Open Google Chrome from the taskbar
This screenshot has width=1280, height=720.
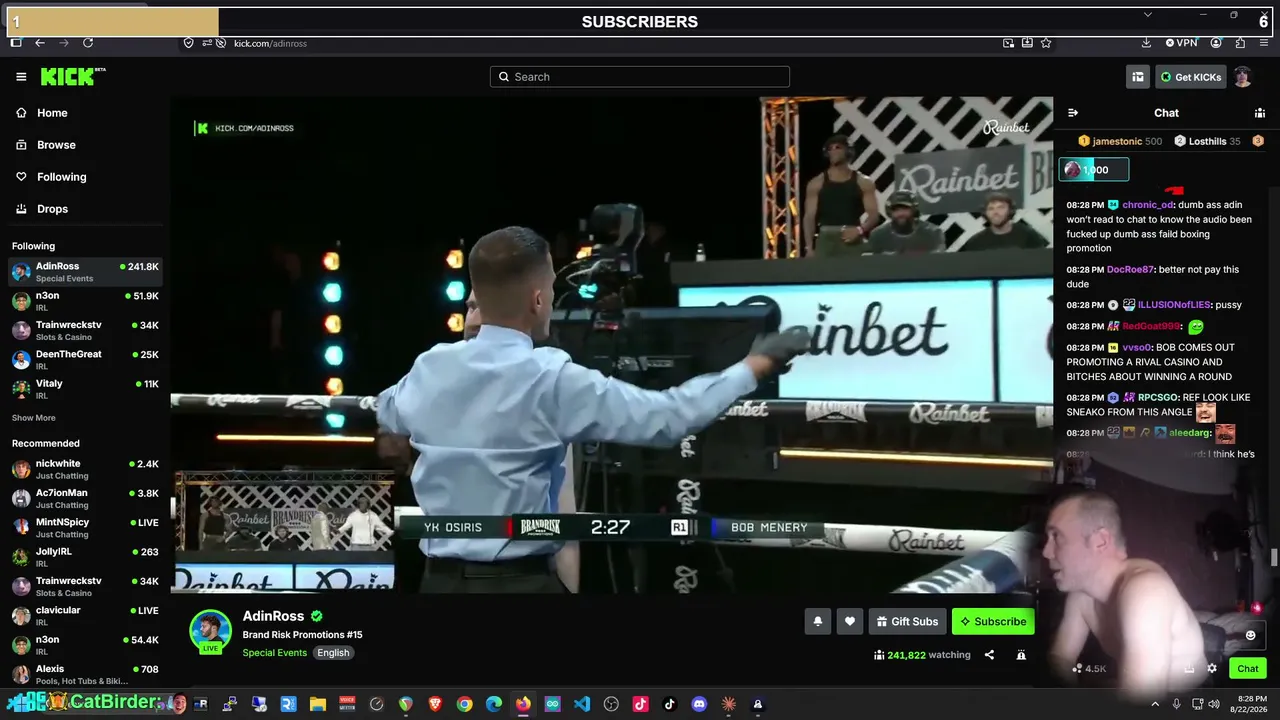coord(464,704)
